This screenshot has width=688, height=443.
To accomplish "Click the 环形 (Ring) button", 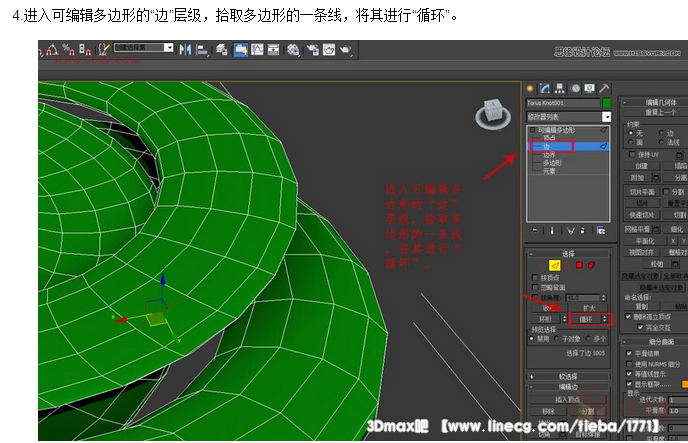I will click(545, 319).
